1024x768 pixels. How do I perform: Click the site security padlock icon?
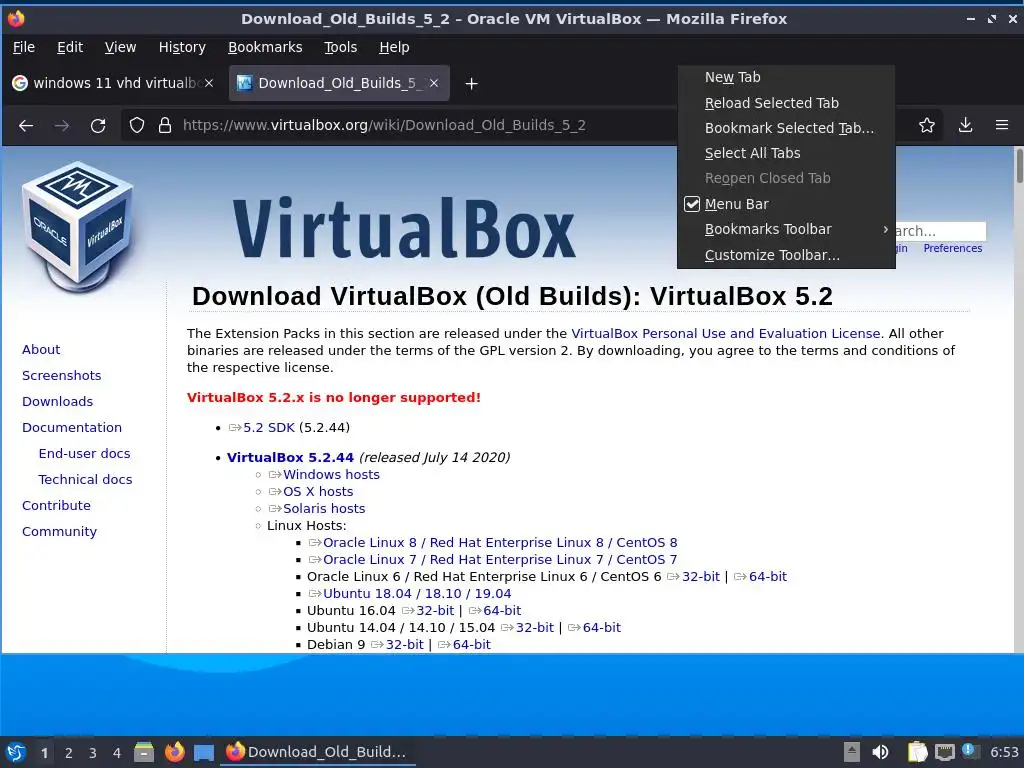[165, 125]
